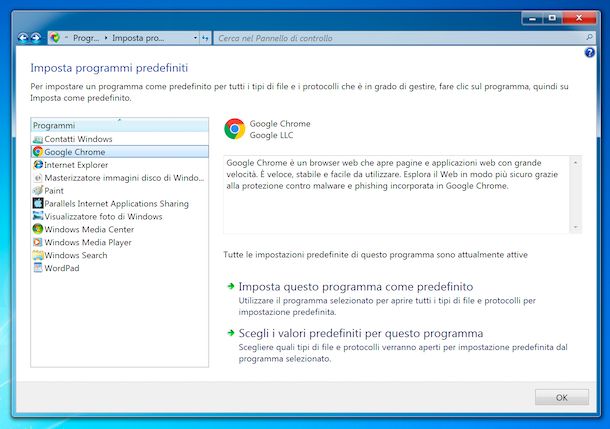This screenshot has height=429, width=610.
Task: Click the green arrow beside Imposta questo programma
Action: [x=231, y=286]
